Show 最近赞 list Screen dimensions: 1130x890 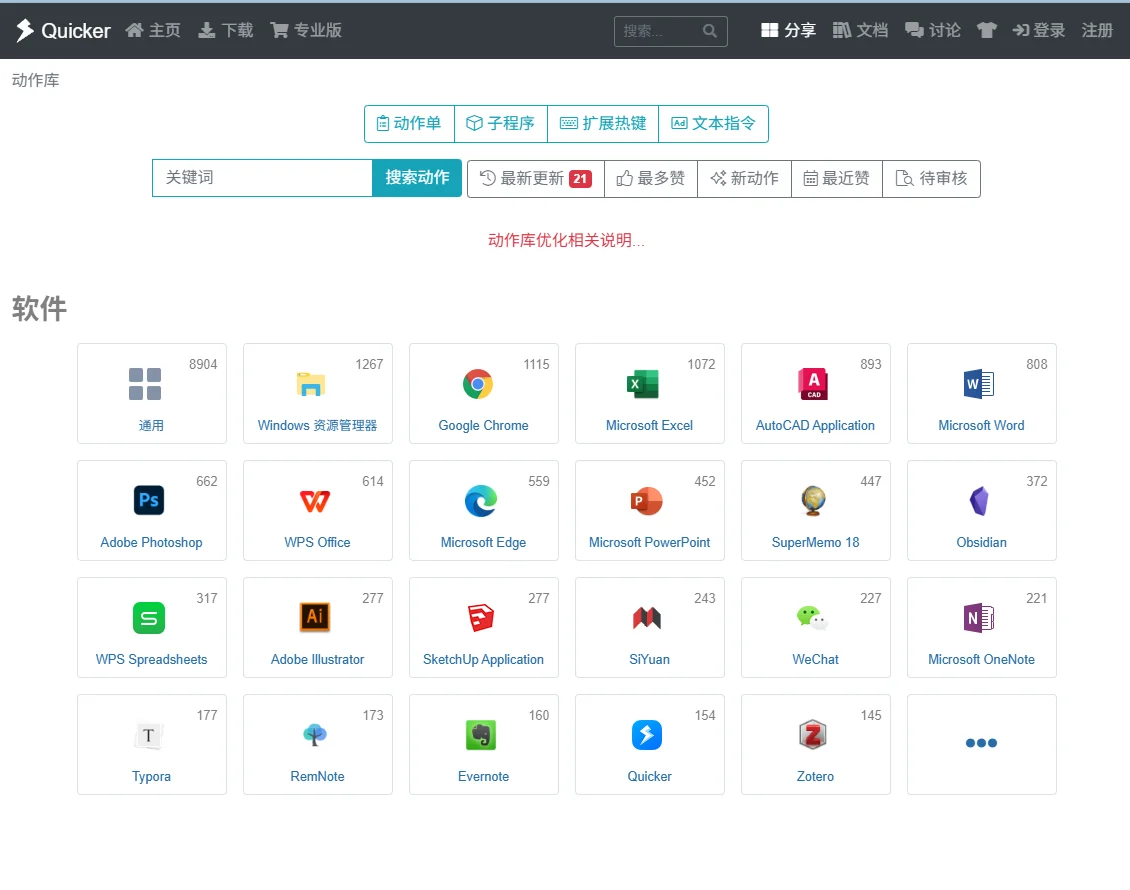pos(837,179)
